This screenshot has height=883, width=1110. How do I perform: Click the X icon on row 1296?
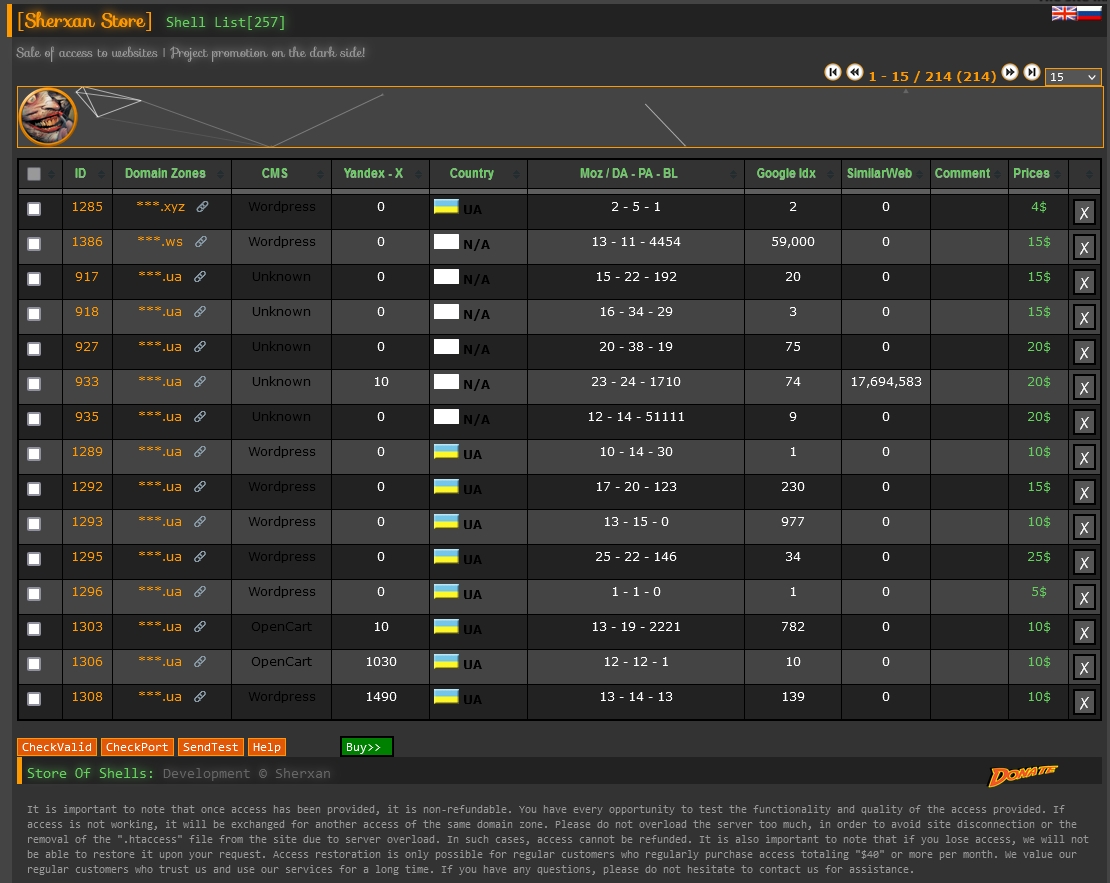click(1084, 598)
